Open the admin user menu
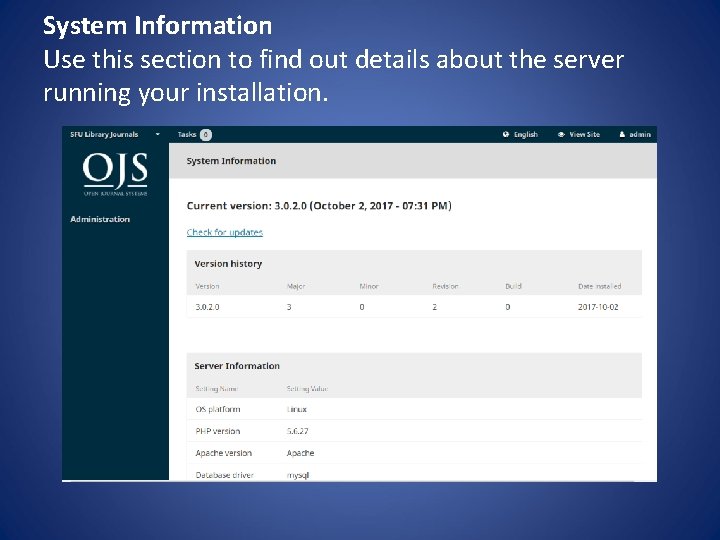 [x=640, y=135]
